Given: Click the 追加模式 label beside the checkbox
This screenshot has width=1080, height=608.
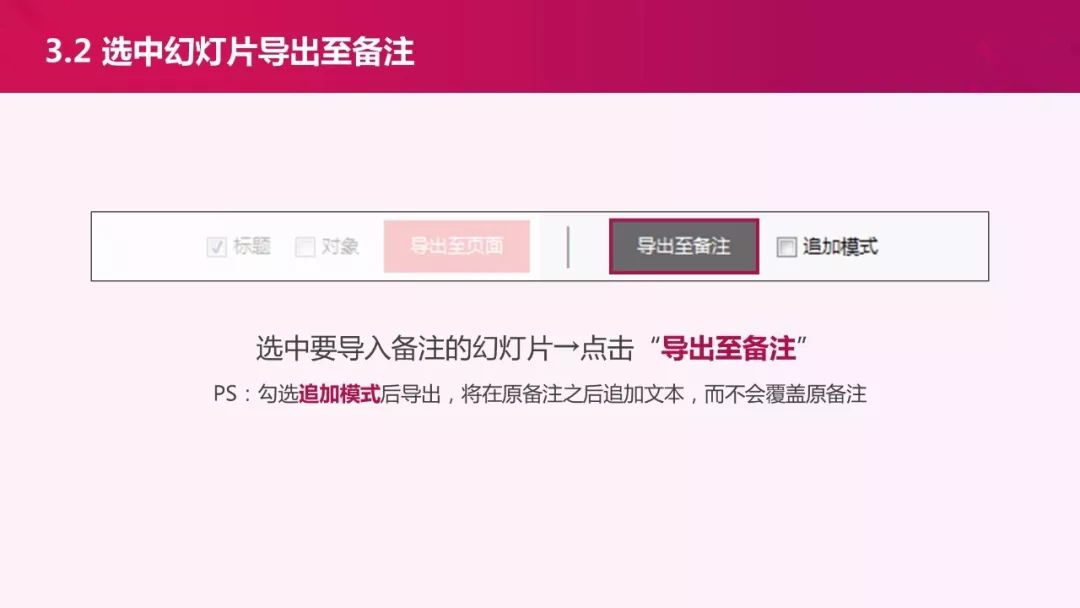Looking at the screenshot, I should click(x=840, y=246).
